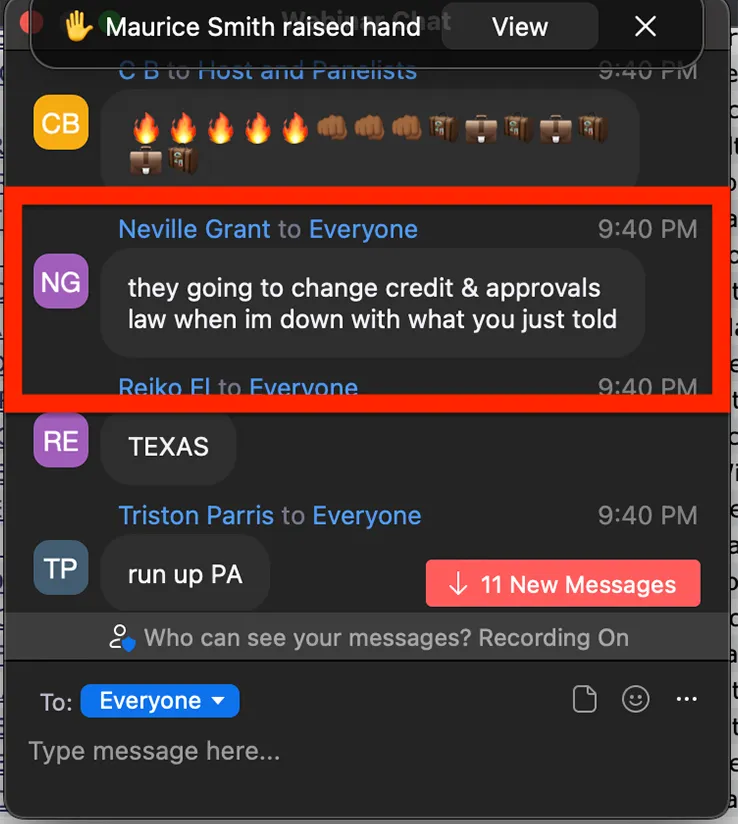738x824 pixels.
Task: Click Neville Grant sender name
Action: point(194,229)
